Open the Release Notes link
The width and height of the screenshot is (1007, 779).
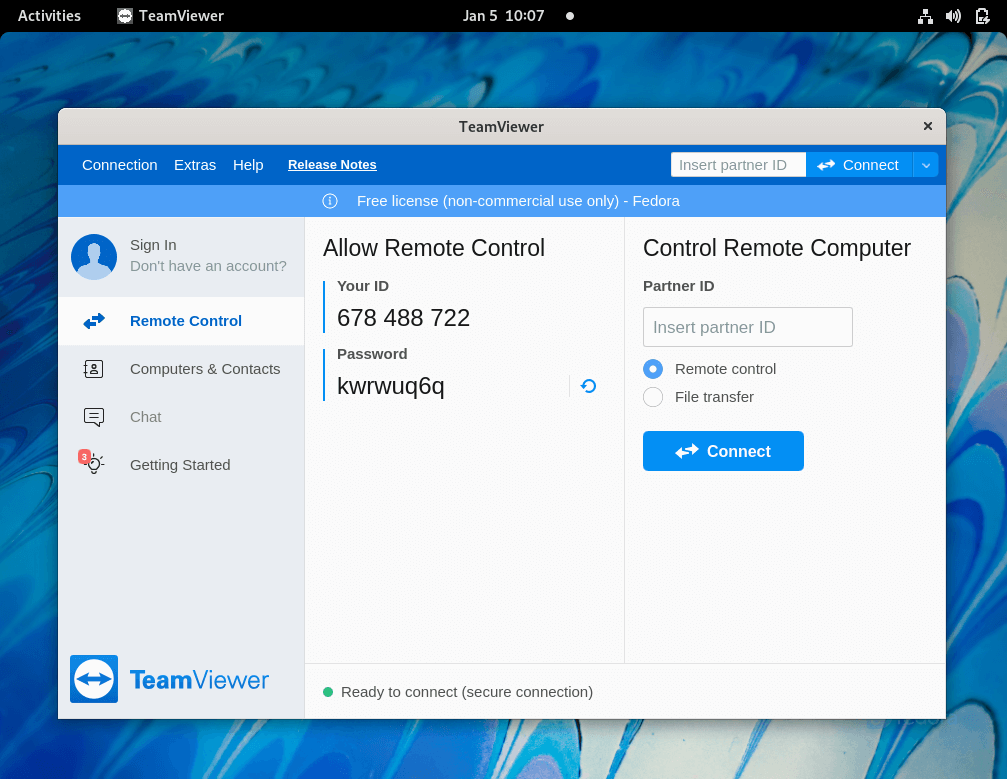click(332, 164)
